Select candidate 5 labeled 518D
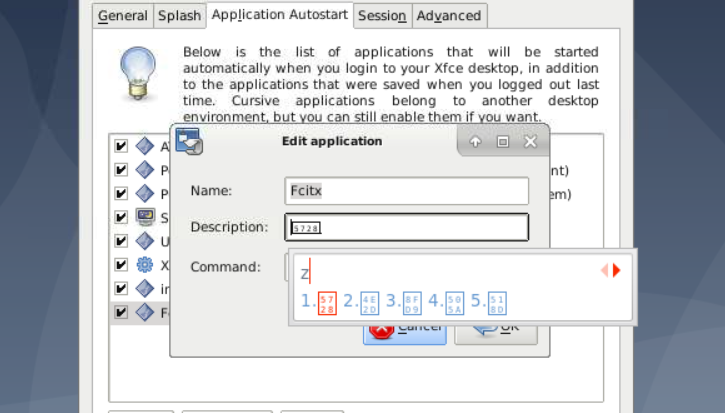 coord(489,303)
